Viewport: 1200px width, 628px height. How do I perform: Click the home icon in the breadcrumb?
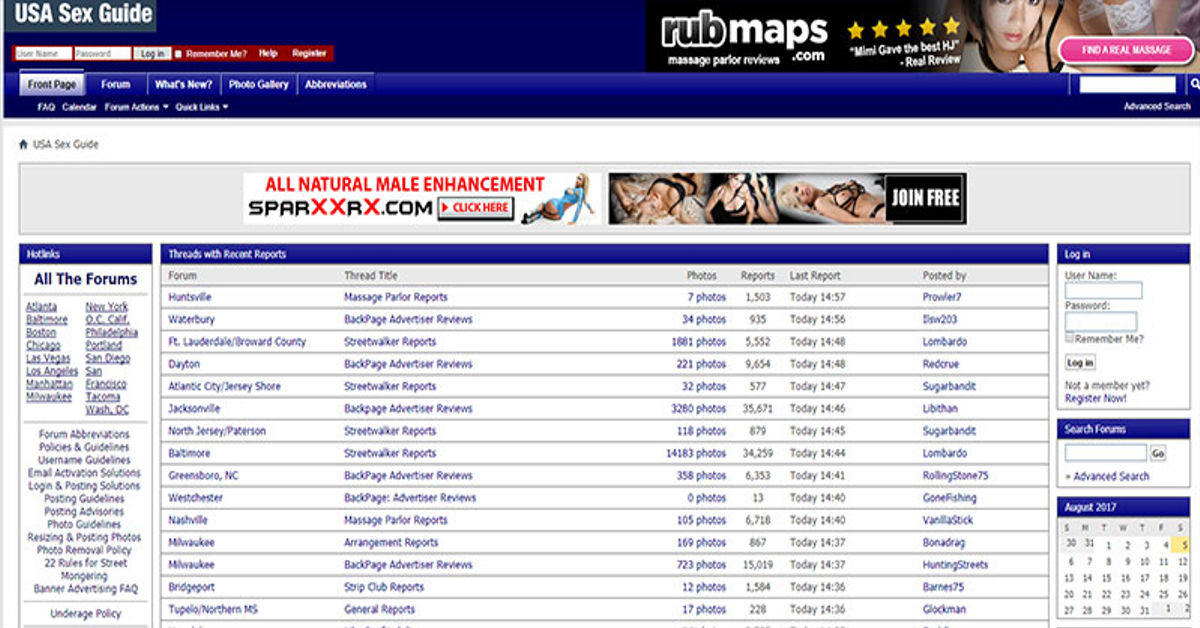(x=23, y=144)
